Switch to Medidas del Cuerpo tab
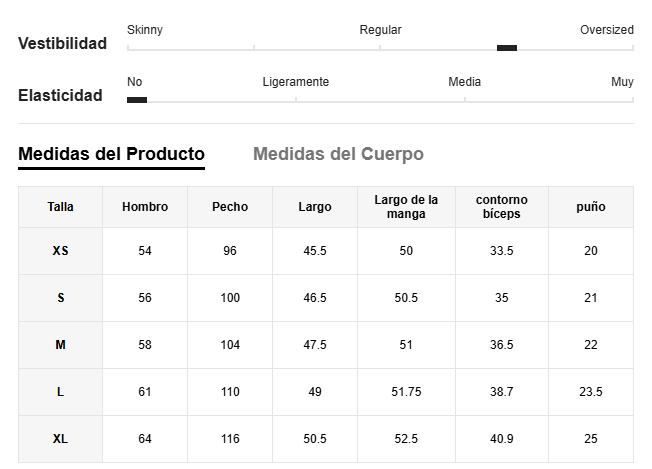652x469 pixels. (338, 154)
